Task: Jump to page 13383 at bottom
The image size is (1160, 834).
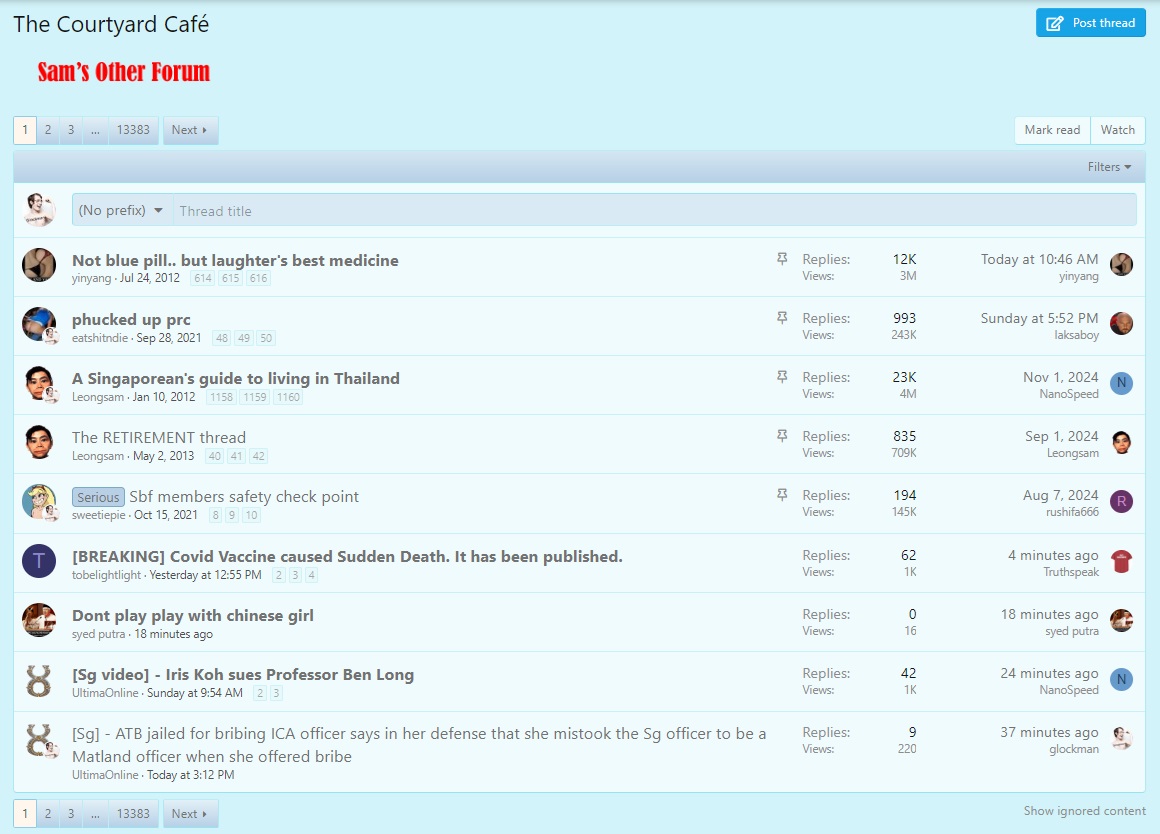Action: (133, 814)
